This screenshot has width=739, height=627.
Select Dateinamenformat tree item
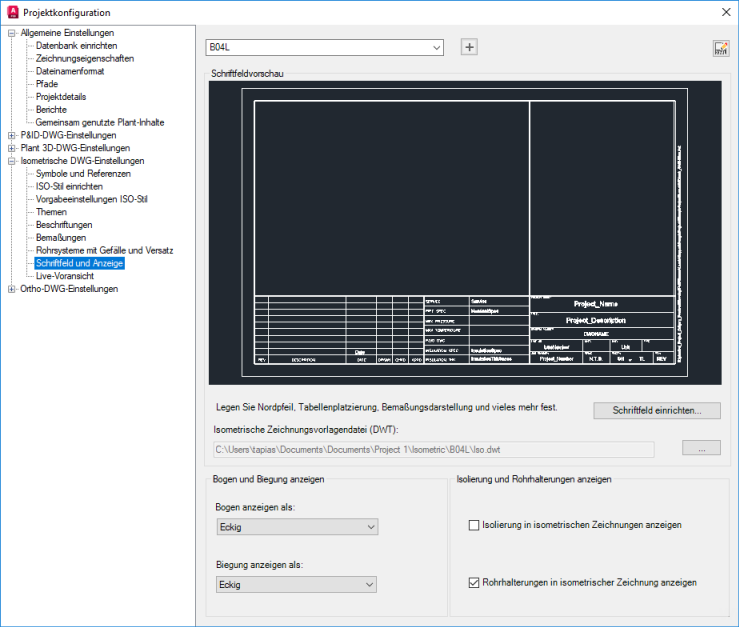coord(70,71)
